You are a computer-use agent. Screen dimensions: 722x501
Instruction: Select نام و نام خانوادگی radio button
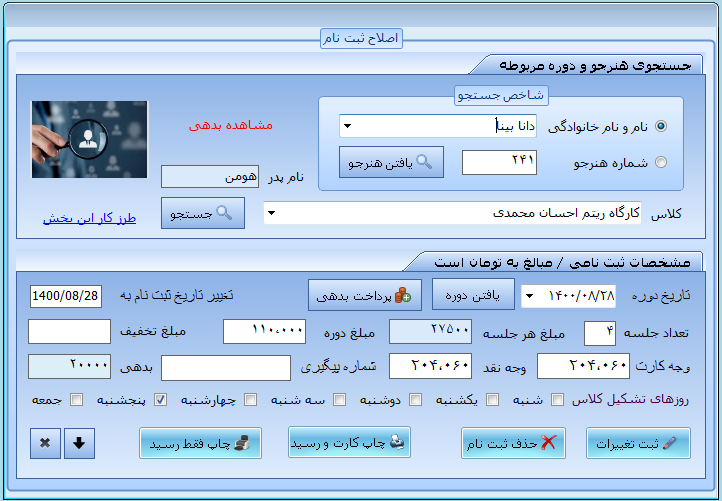point(661,127)
